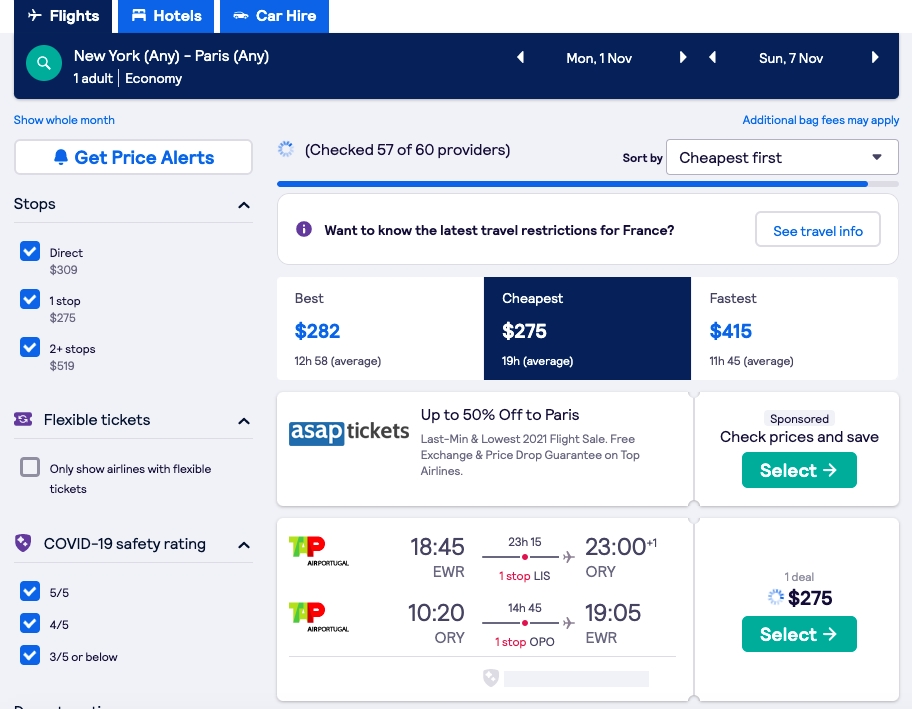
Task: Select the Fastest $415 results tab
Action: point(794,329)
